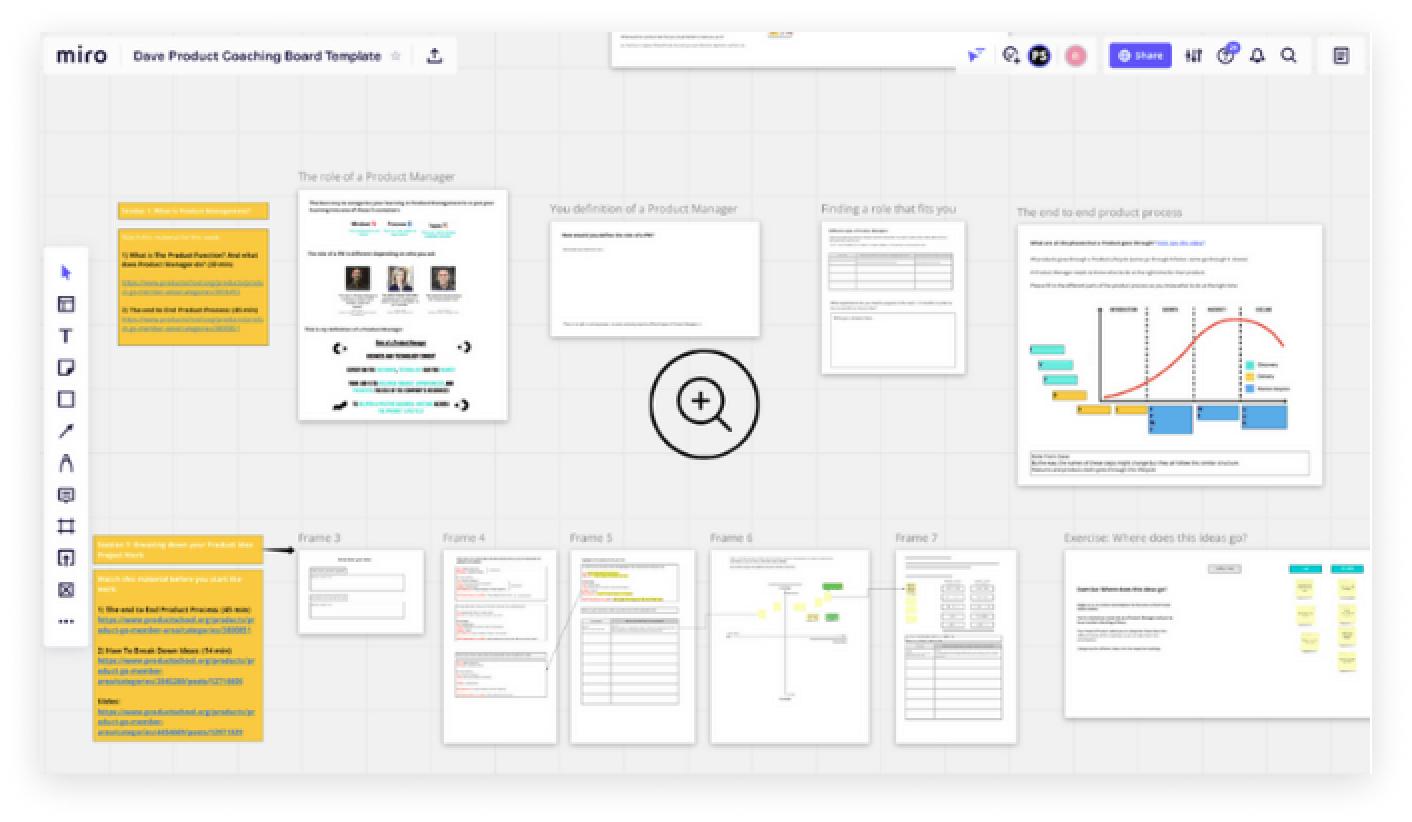Open board settings sliders icon
Screen dimensions: 1412x822
(1193, 56)
